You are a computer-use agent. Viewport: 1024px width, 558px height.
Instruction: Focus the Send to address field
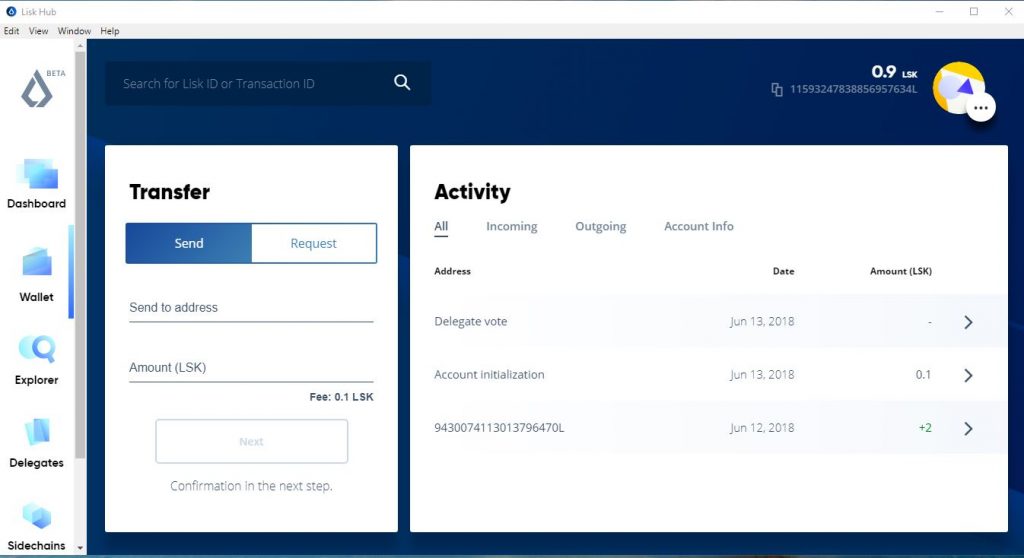(251, 308)
